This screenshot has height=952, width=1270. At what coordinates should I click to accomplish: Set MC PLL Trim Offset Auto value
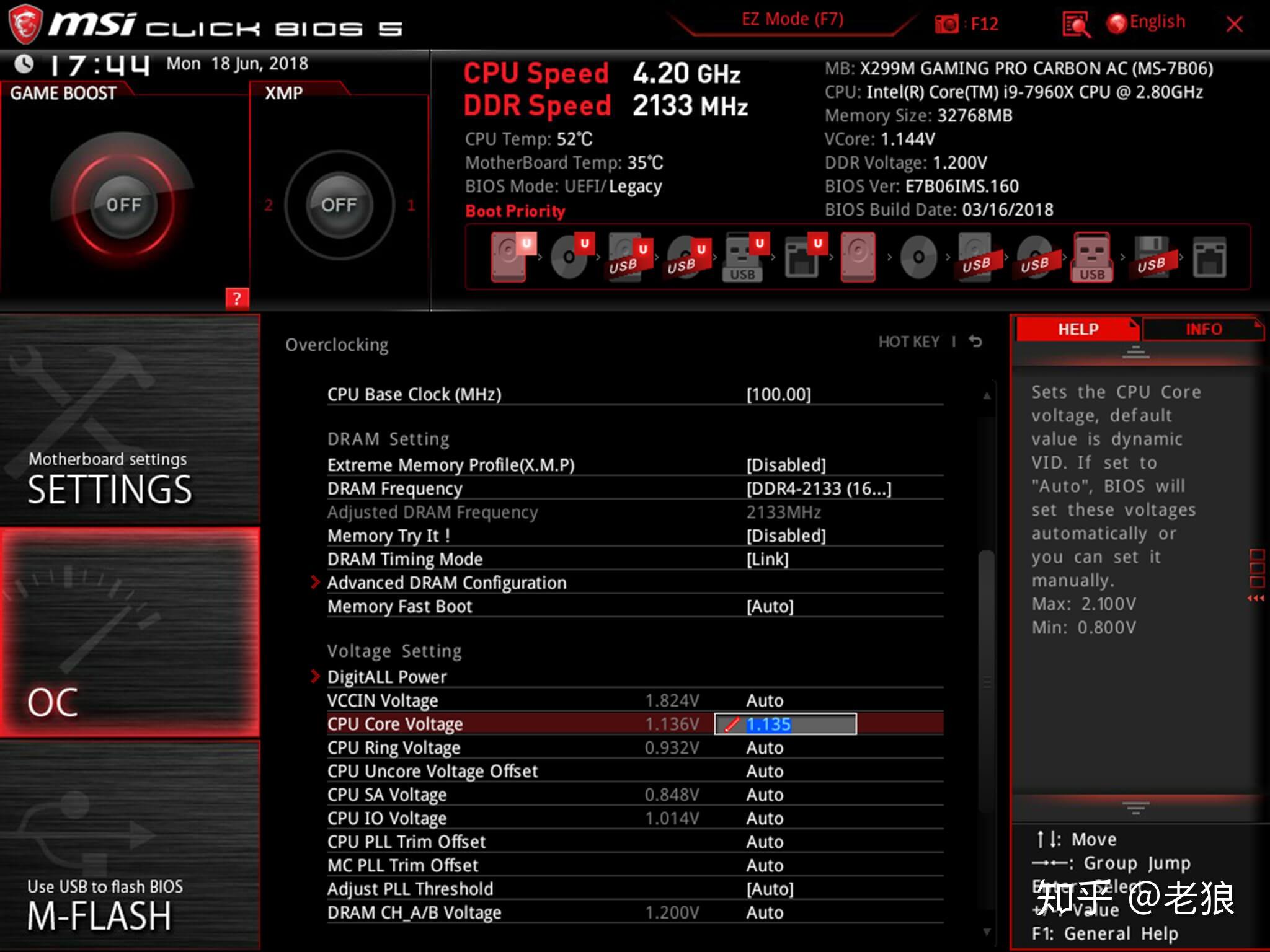click(765, 865)
